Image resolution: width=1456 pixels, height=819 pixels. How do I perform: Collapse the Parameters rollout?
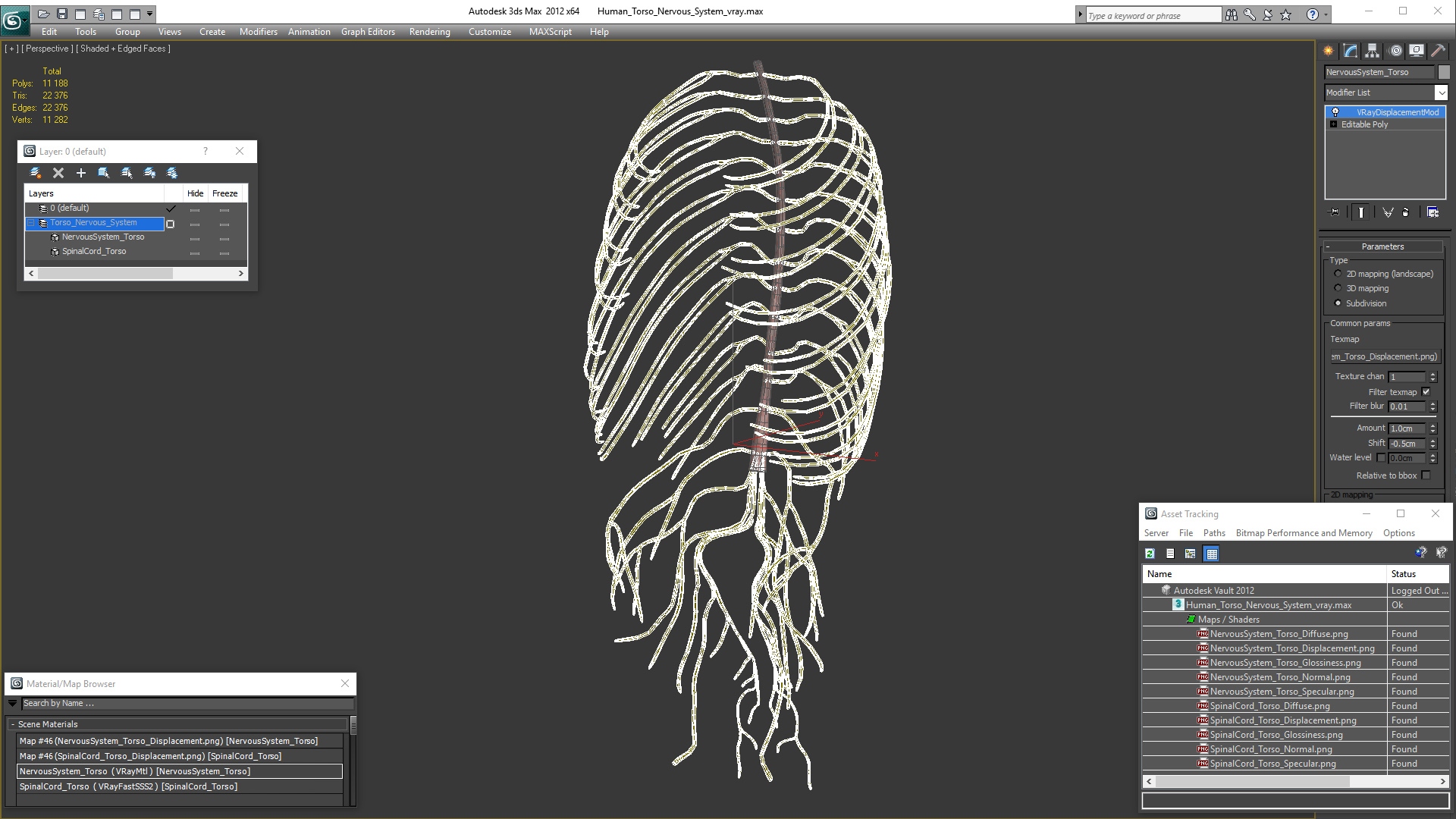[x=1328, y=246]
